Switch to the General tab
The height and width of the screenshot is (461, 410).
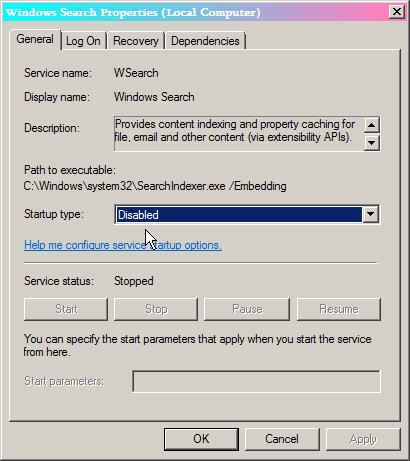(x=35, y=39)
